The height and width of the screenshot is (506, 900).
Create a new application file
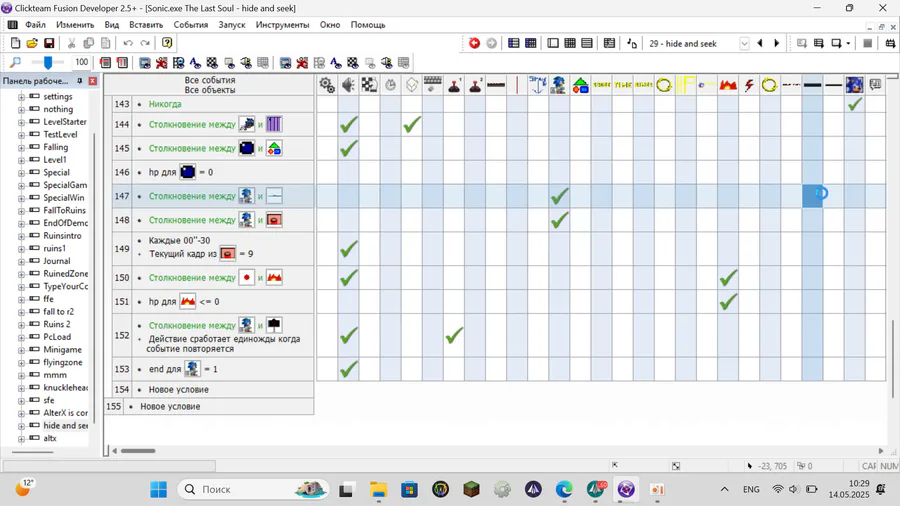(15, 43)
